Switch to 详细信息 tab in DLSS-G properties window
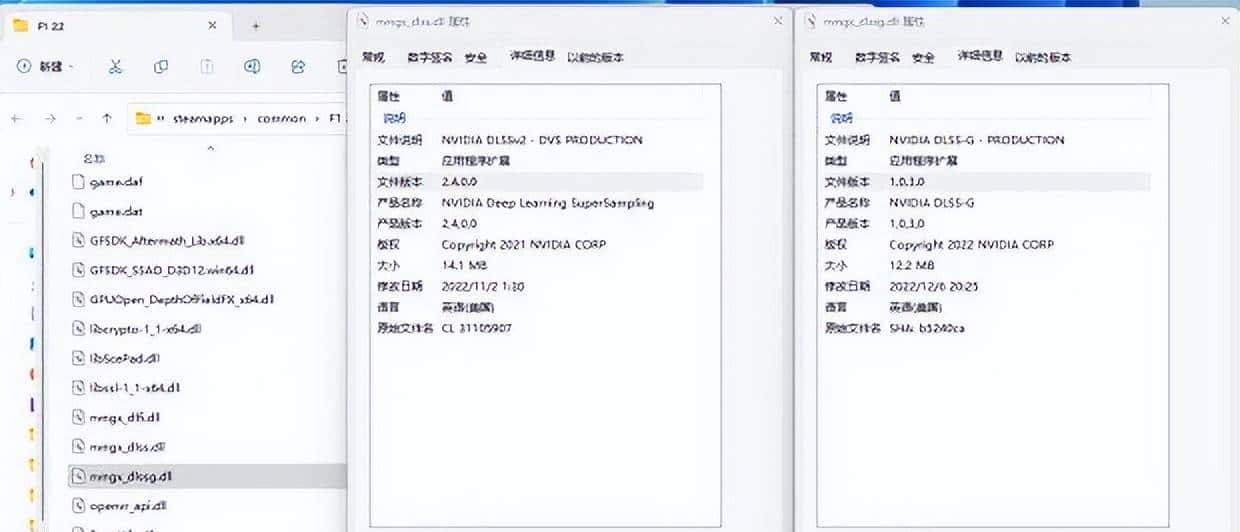The width and height of the screenshot is (1240, 532). pos(980,58)
